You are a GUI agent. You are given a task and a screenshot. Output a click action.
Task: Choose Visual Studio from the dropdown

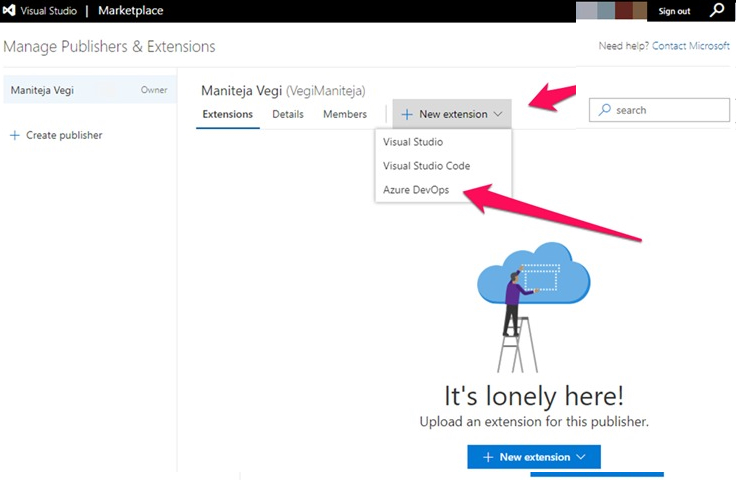coord(413,142)
